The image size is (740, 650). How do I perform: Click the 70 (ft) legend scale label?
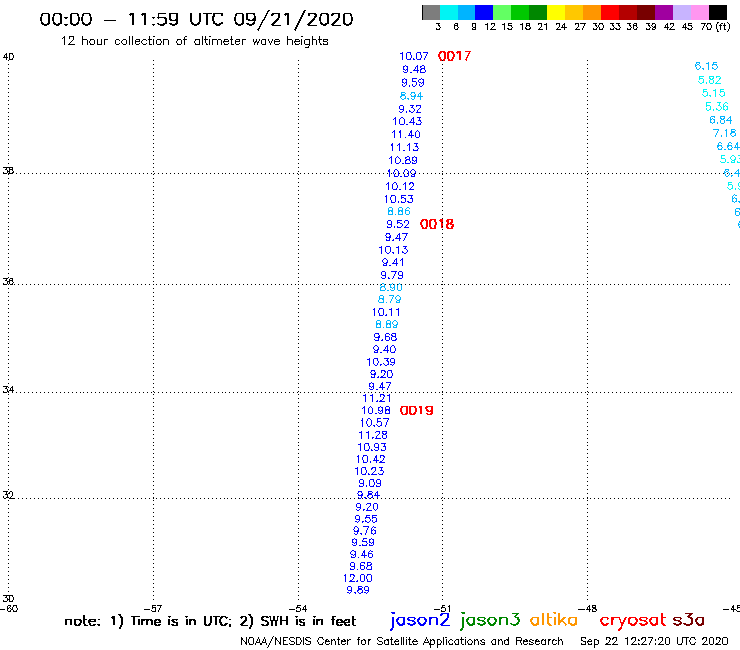point(715,26)
